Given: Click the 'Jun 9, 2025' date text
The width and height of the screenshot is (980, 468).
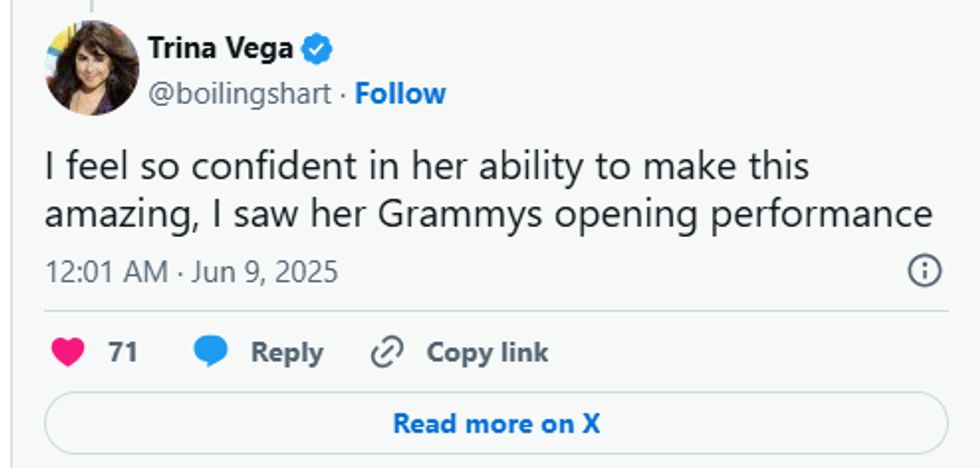Looking at the screenshot, I should click(x=264, y=272).
